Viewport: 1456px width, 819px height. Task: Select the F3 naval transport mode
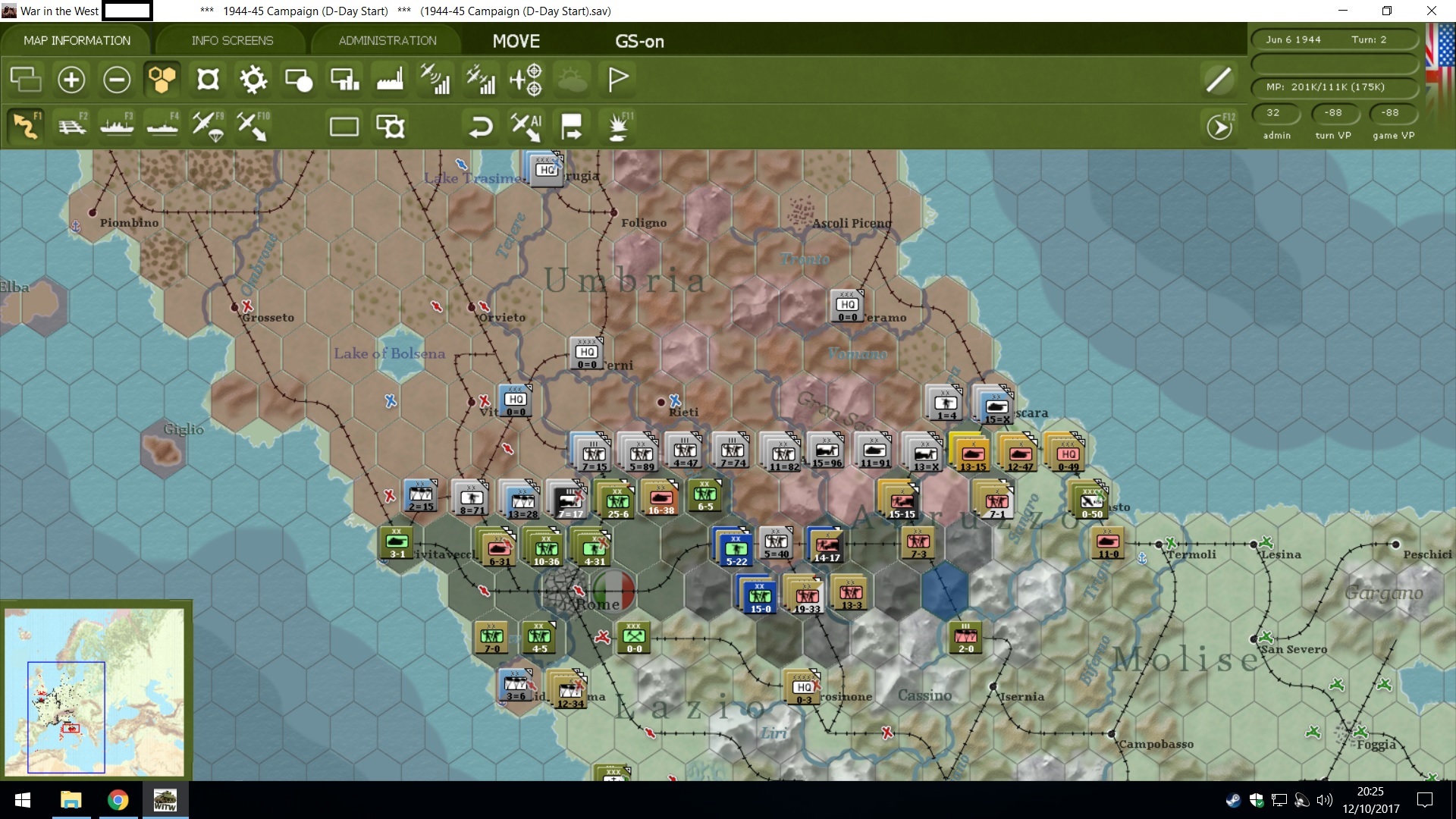117,126
